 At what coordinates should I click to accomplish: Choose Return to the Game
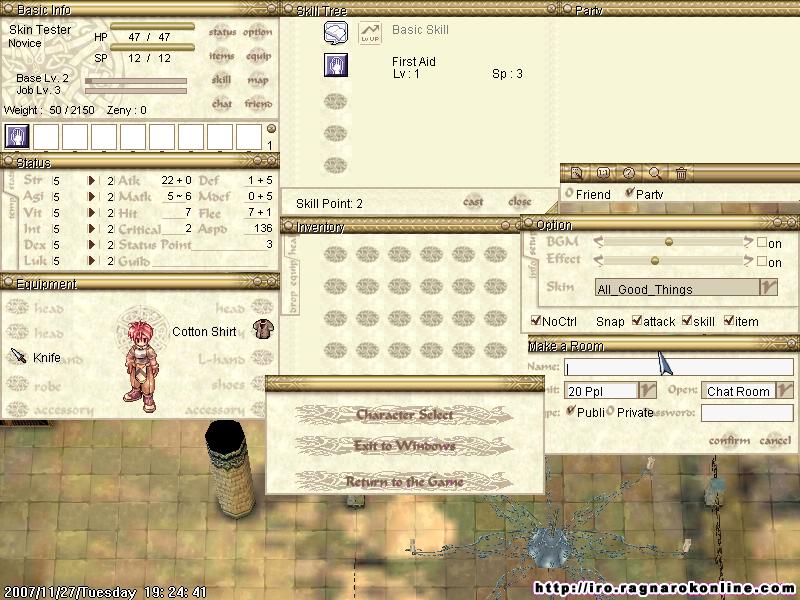(404, 482)
